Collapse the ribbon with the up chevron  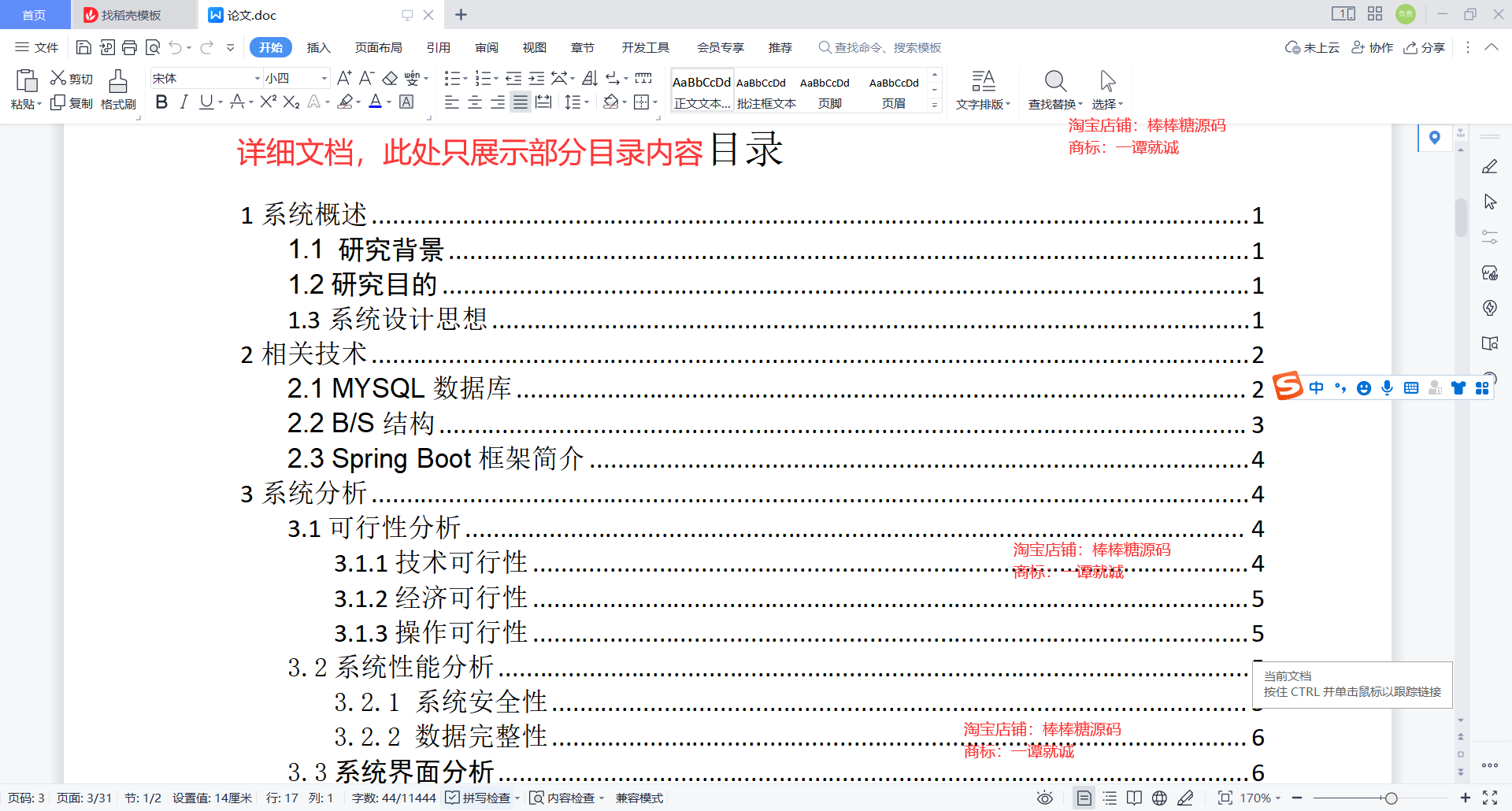[x=1492, y=47]
